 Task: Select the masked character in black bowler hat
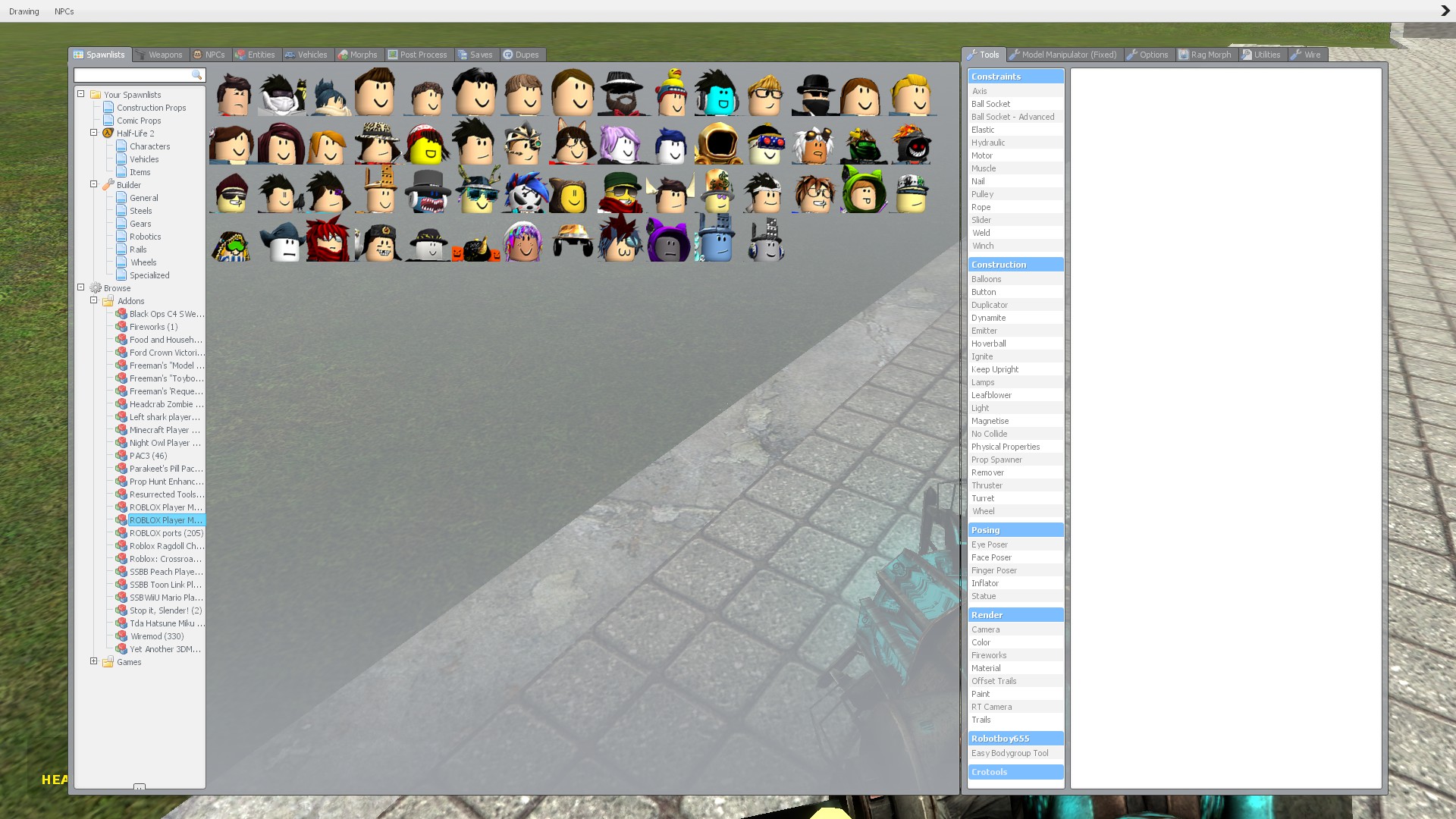(x=815, y=92)
